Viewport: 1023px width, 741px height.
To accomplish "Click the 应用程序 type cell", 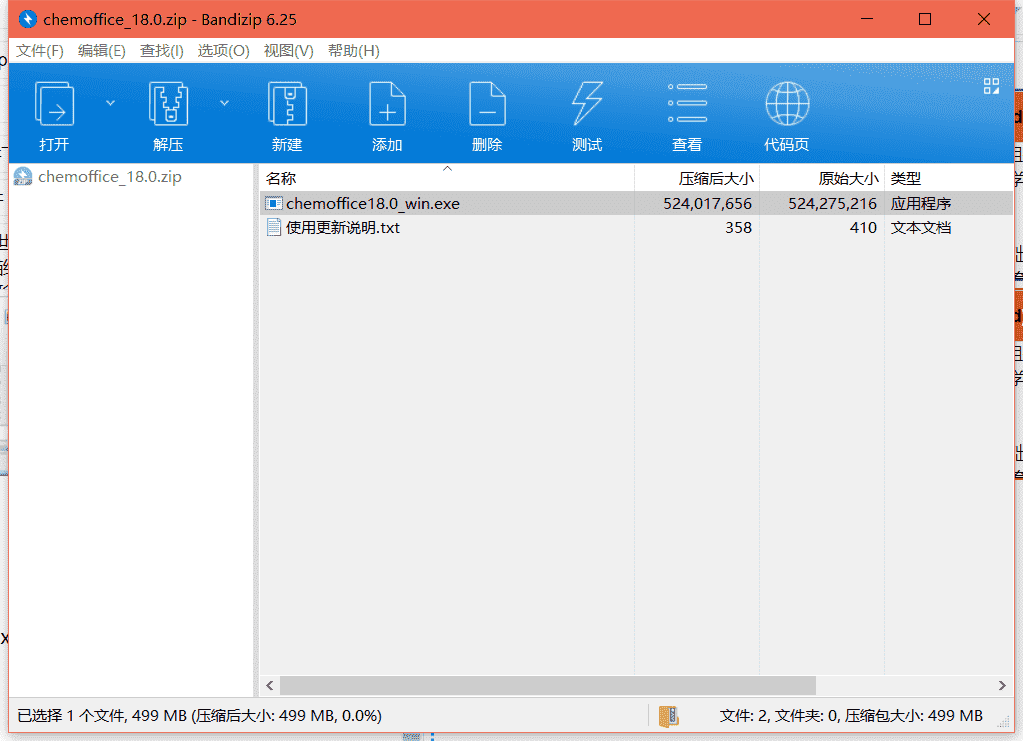I will [921, 204].
